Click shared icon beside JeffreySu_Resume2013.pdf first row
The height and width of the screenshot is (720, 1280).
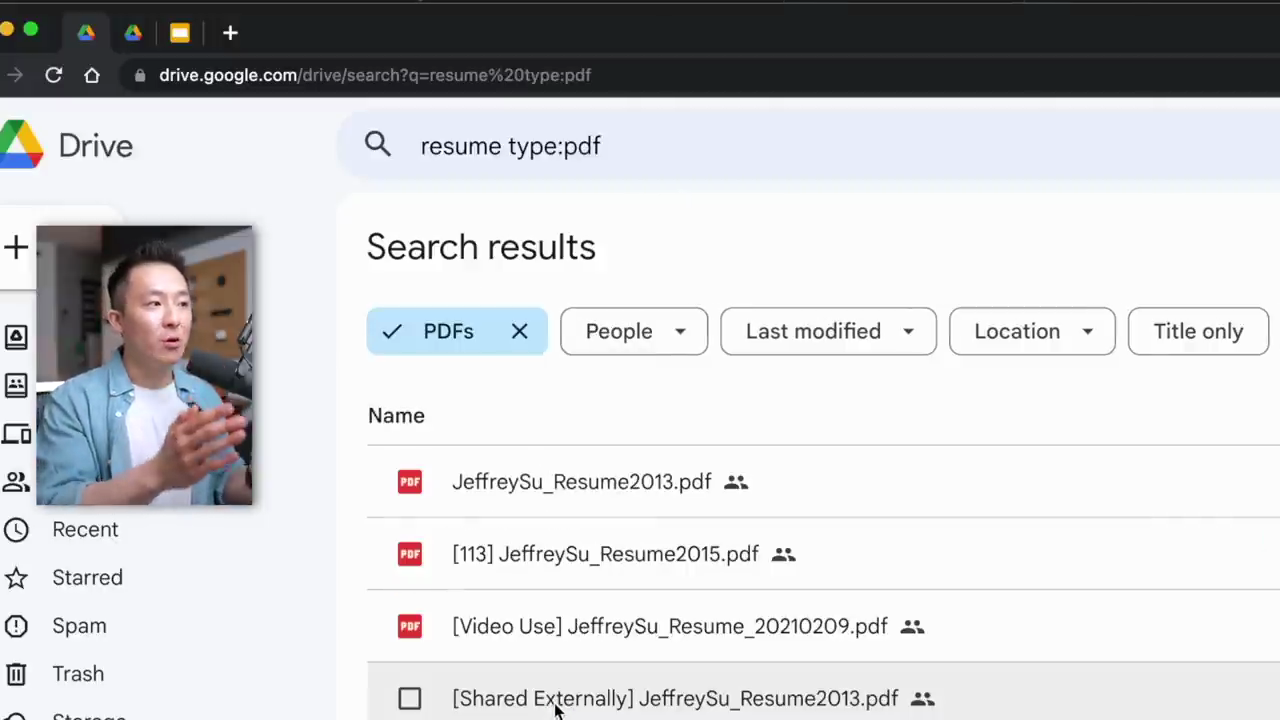point(736,482)
